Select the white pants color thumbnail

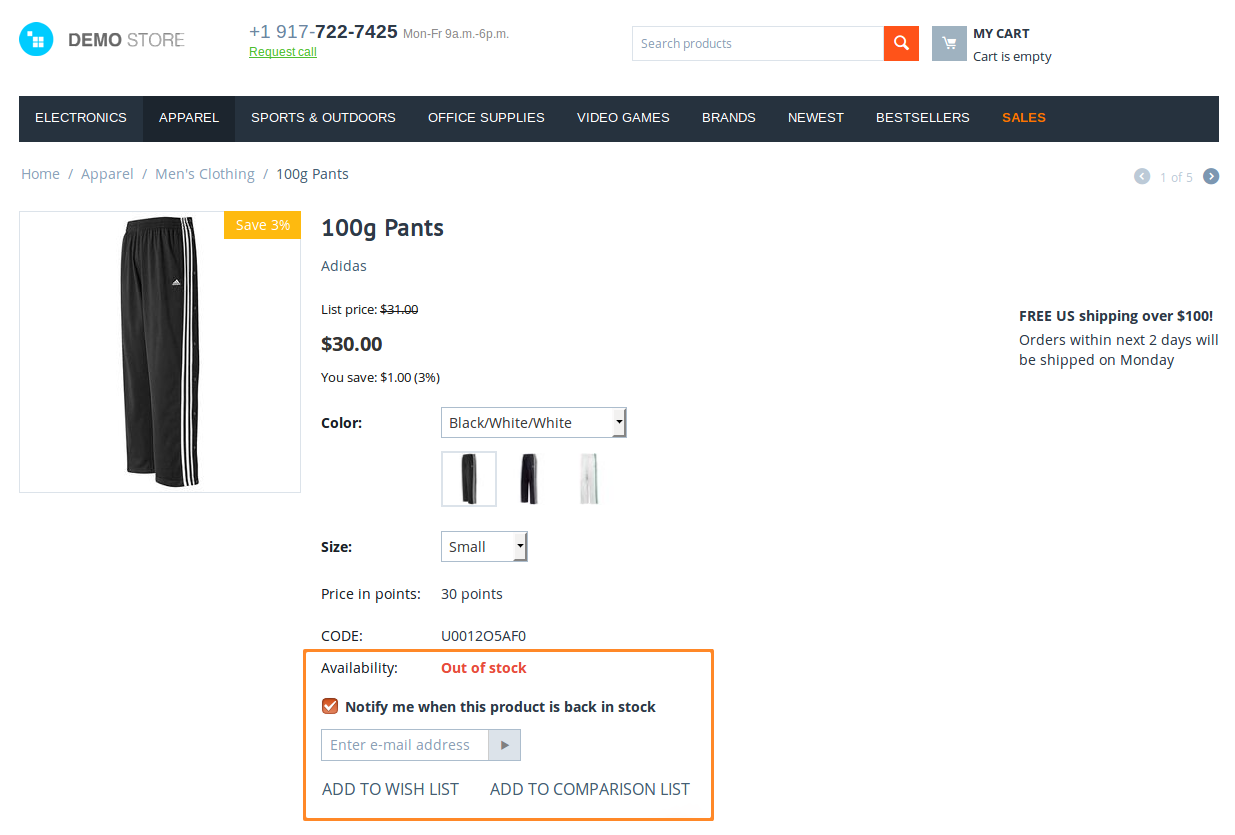point(589,479)
